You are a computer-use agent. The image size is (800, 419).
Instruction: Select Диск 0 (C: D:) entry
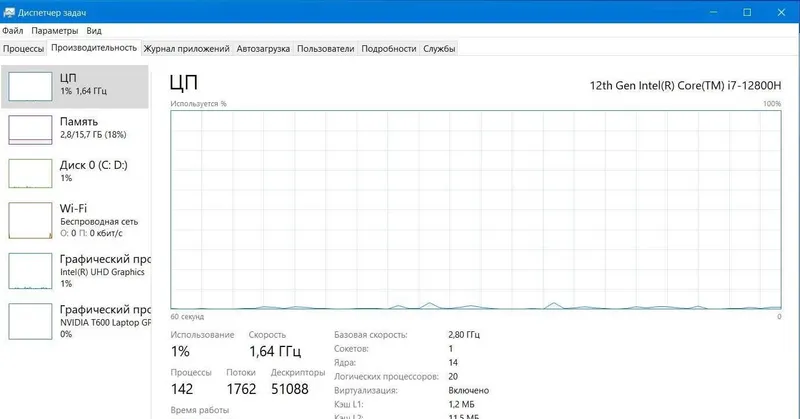point(74,173)
